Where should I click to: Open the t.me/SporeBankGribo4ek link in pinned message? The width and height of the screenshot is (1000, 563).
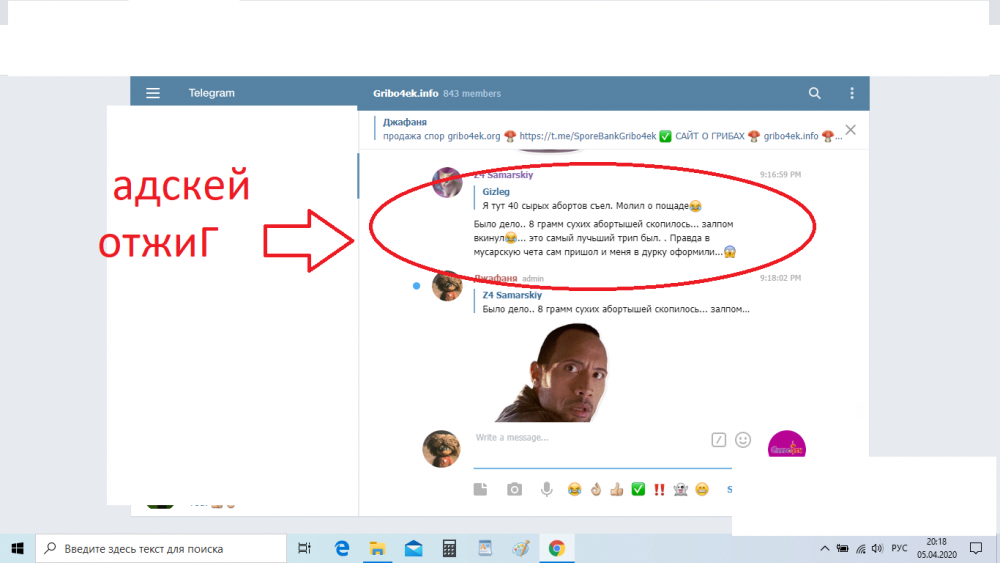tap(587, 136)
